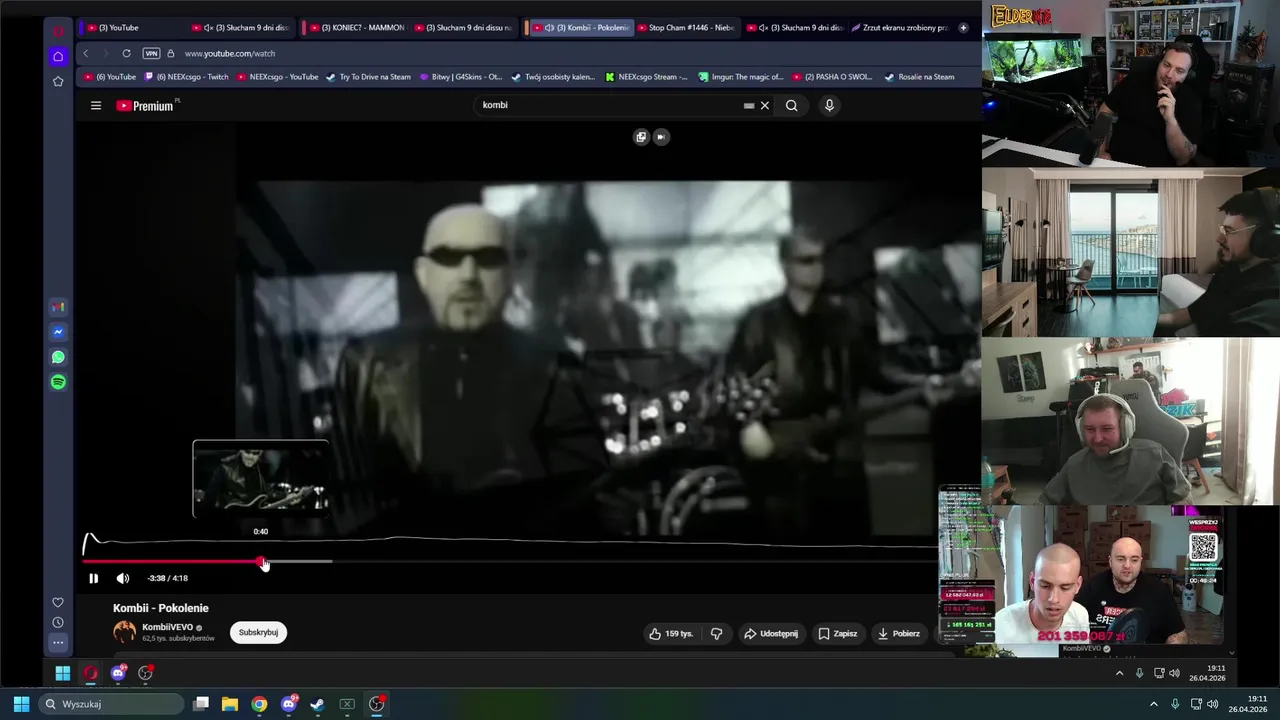The height and width of the screenshot is (720, 1280).
Task: Go back with the browser back arrow
Action: tap(86, 53)
